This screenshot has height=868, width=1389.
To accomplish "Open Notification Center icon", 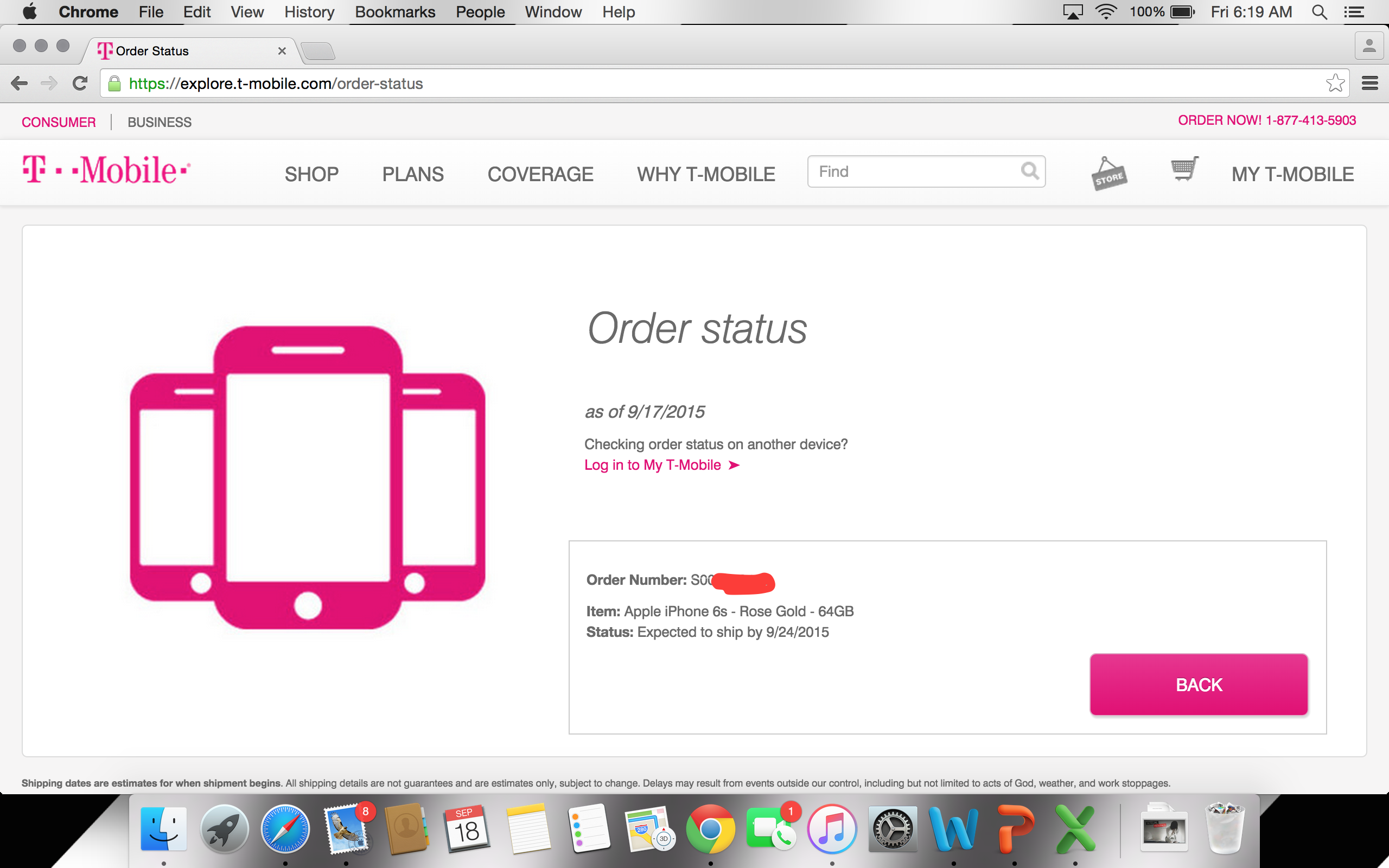I will click(x=1354, y=12).
